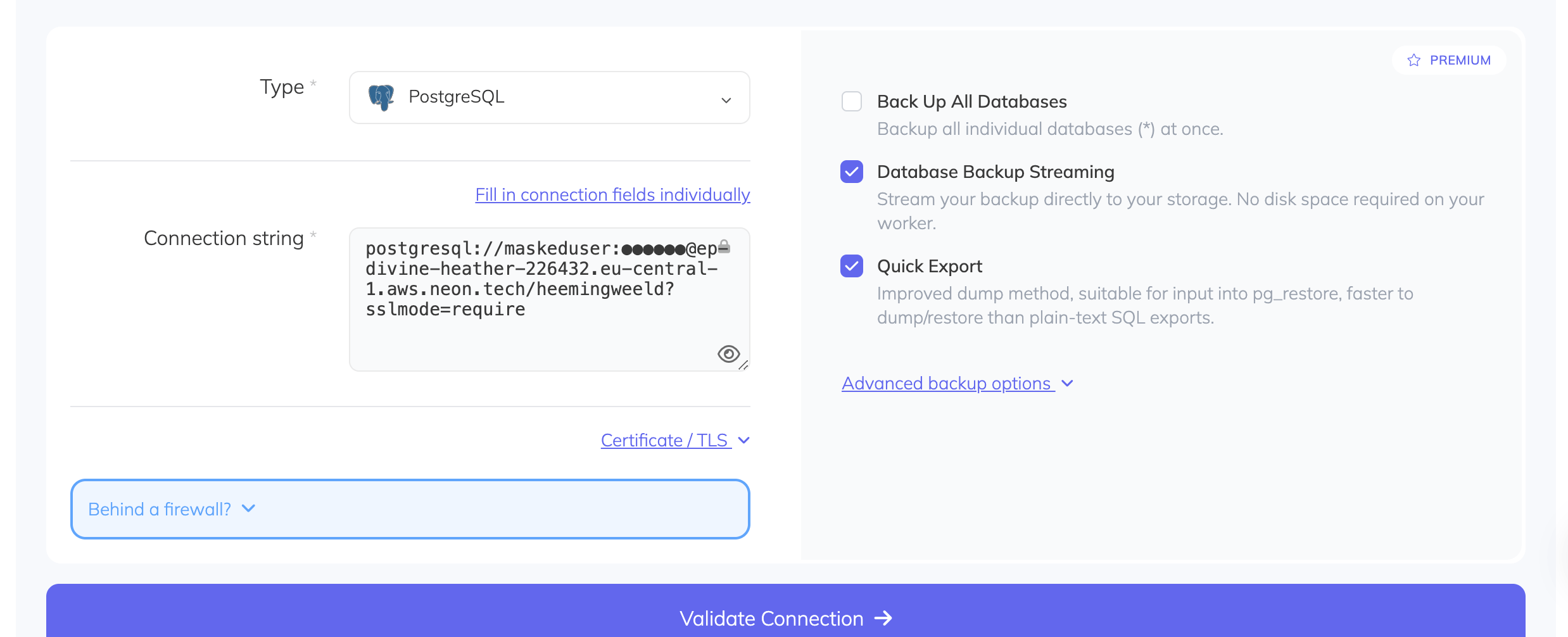This screenshot has height=637, width=1568.
Task: Disable Database Backup Streaming
Action: [x=851, y=172]
